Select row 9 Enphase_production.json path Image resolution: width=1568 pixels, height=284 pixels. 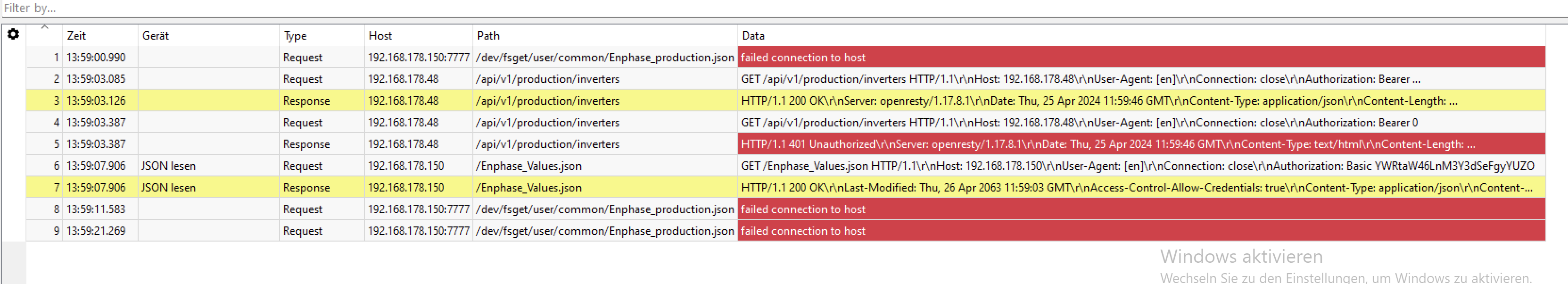[605, 231]
